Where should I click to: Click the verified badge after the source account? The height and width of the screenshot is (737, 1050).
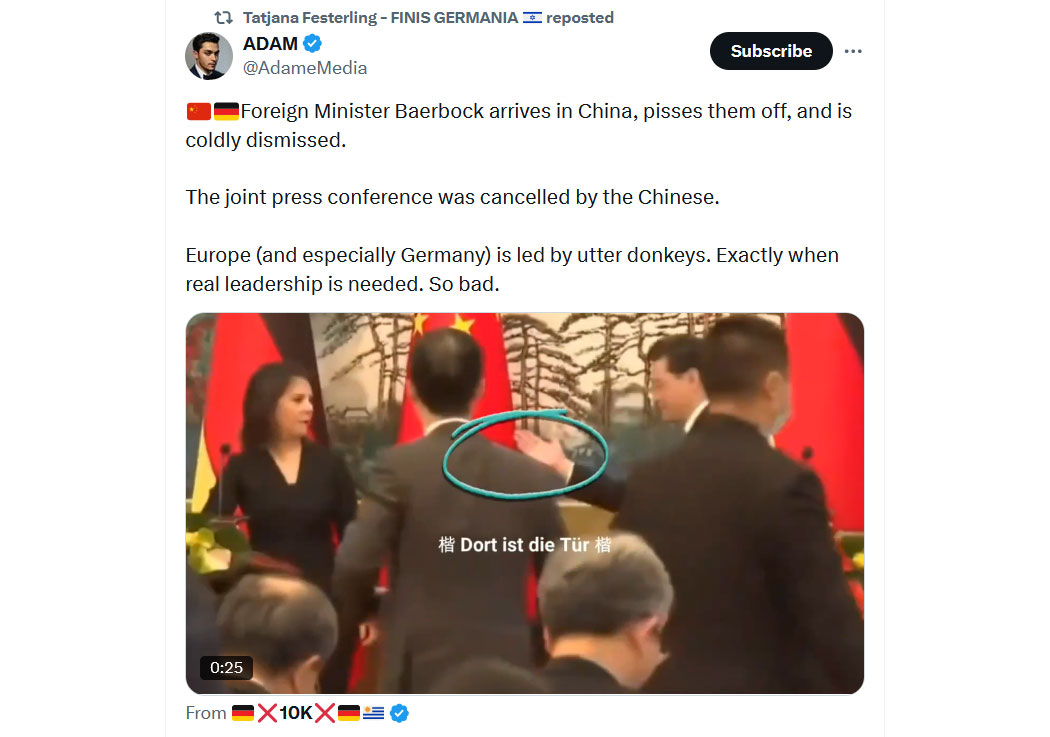coord(399,713)
